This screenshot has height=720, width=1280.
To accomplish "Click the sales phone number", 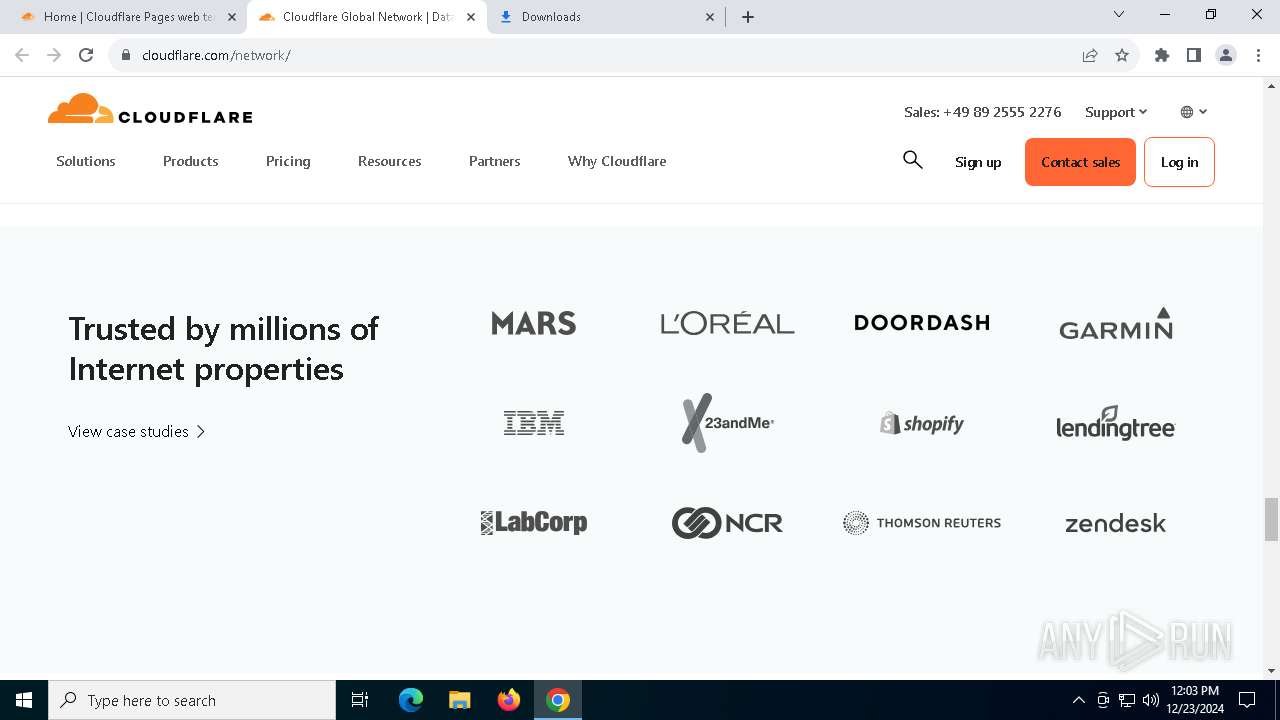I will [983, 112].
